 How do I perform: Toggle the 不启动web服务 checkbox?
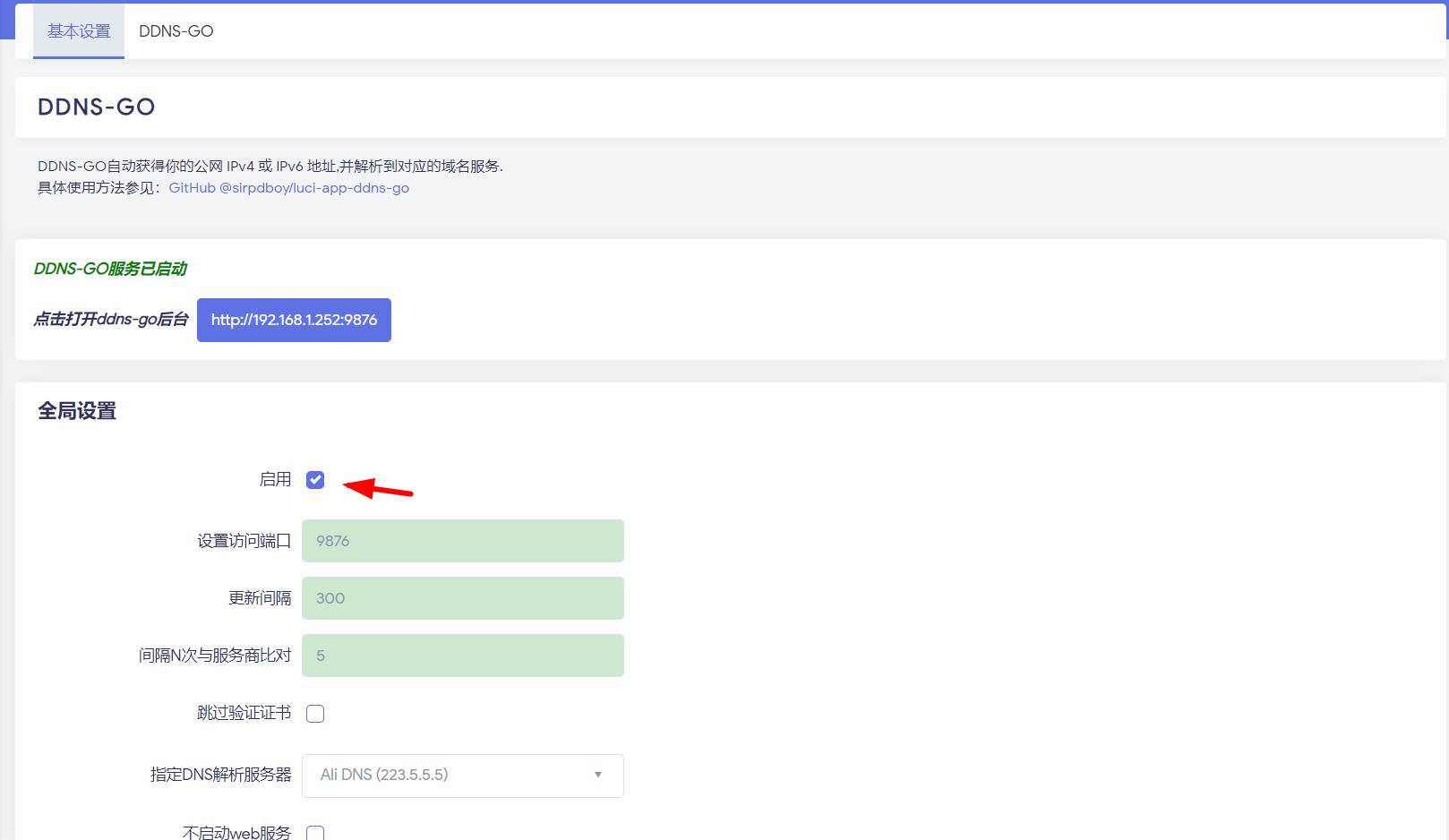(x=315, y=833)
